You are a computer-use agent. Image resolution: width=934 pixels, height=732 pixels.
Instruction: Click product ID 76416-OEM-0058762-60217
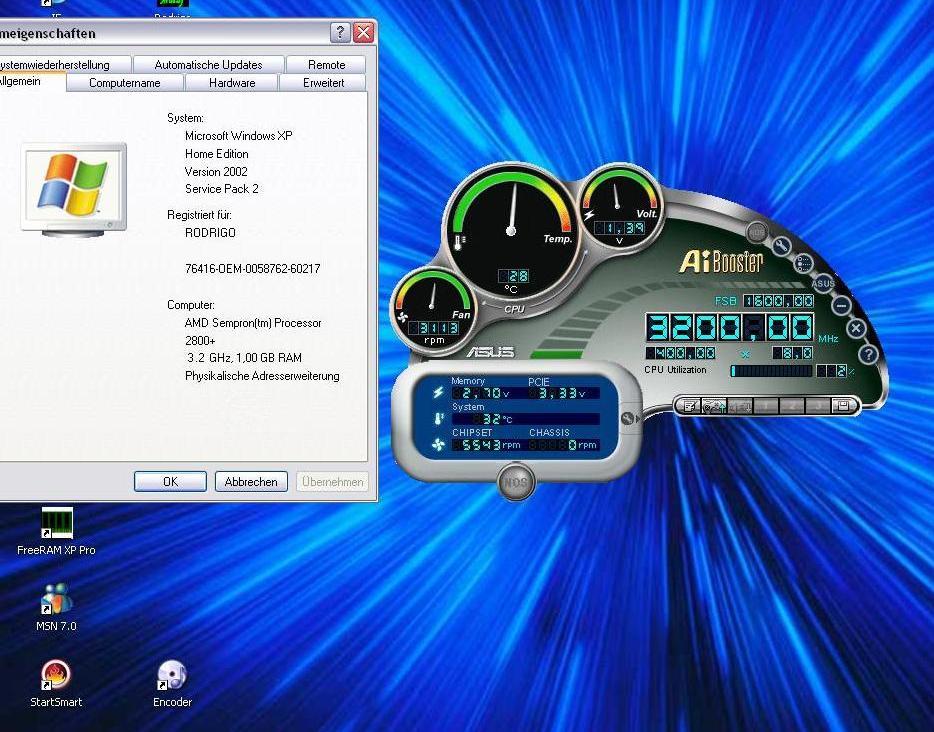click(253, 269)
